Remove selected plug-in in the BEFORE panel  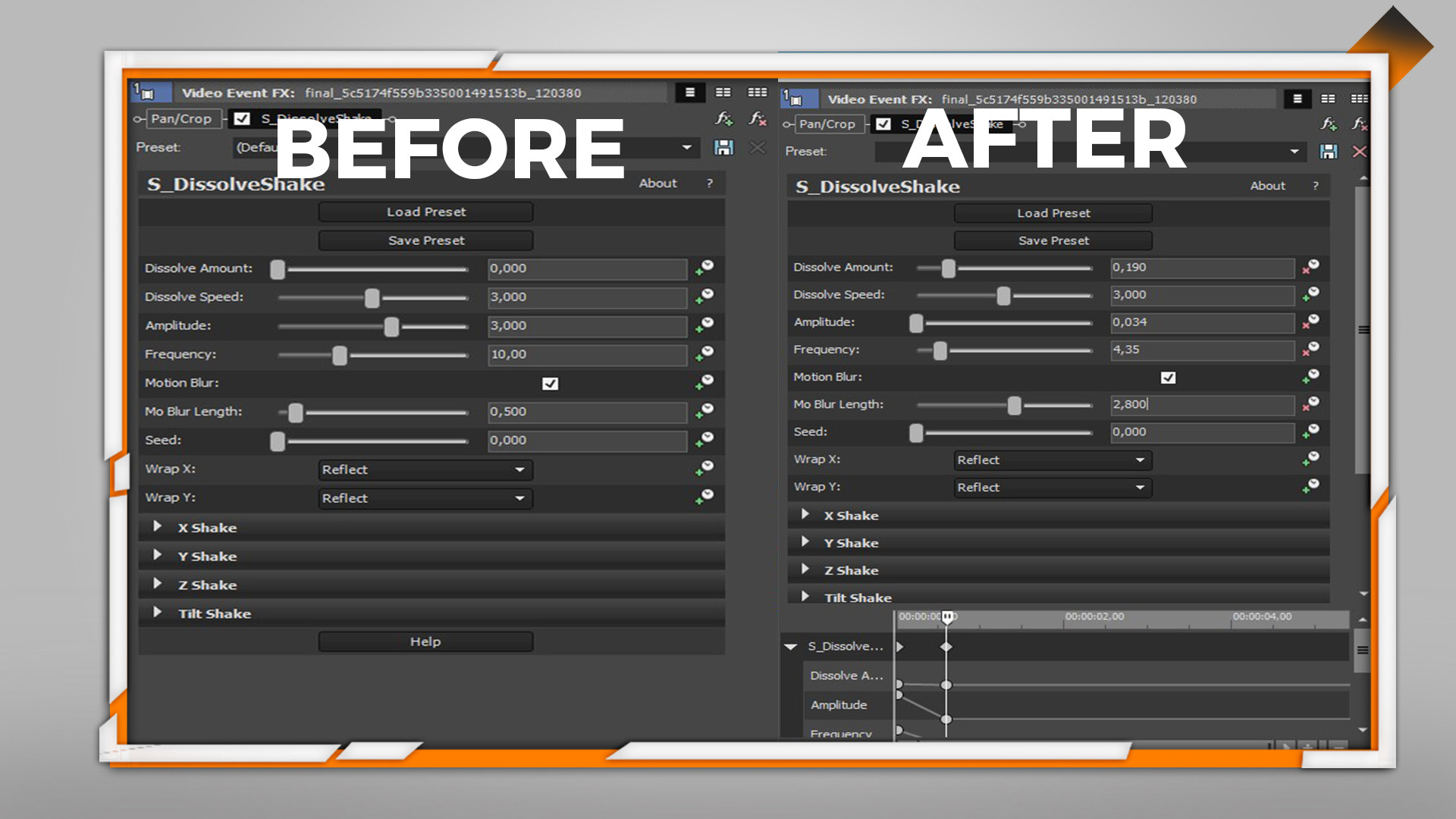[x=758, y=118]
